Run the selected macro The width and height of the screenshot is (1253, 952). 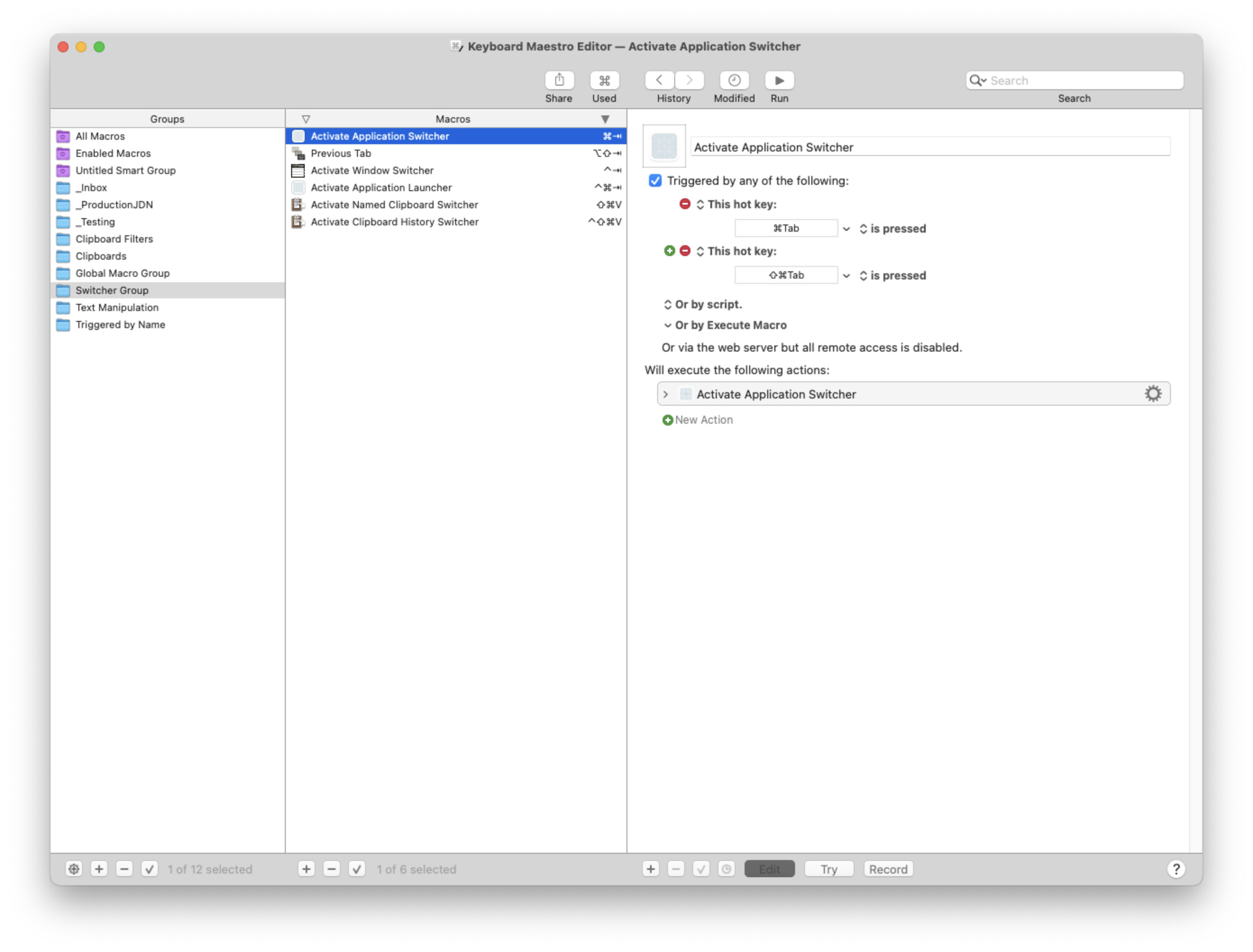pyautogui.click(x=779, y=81)
